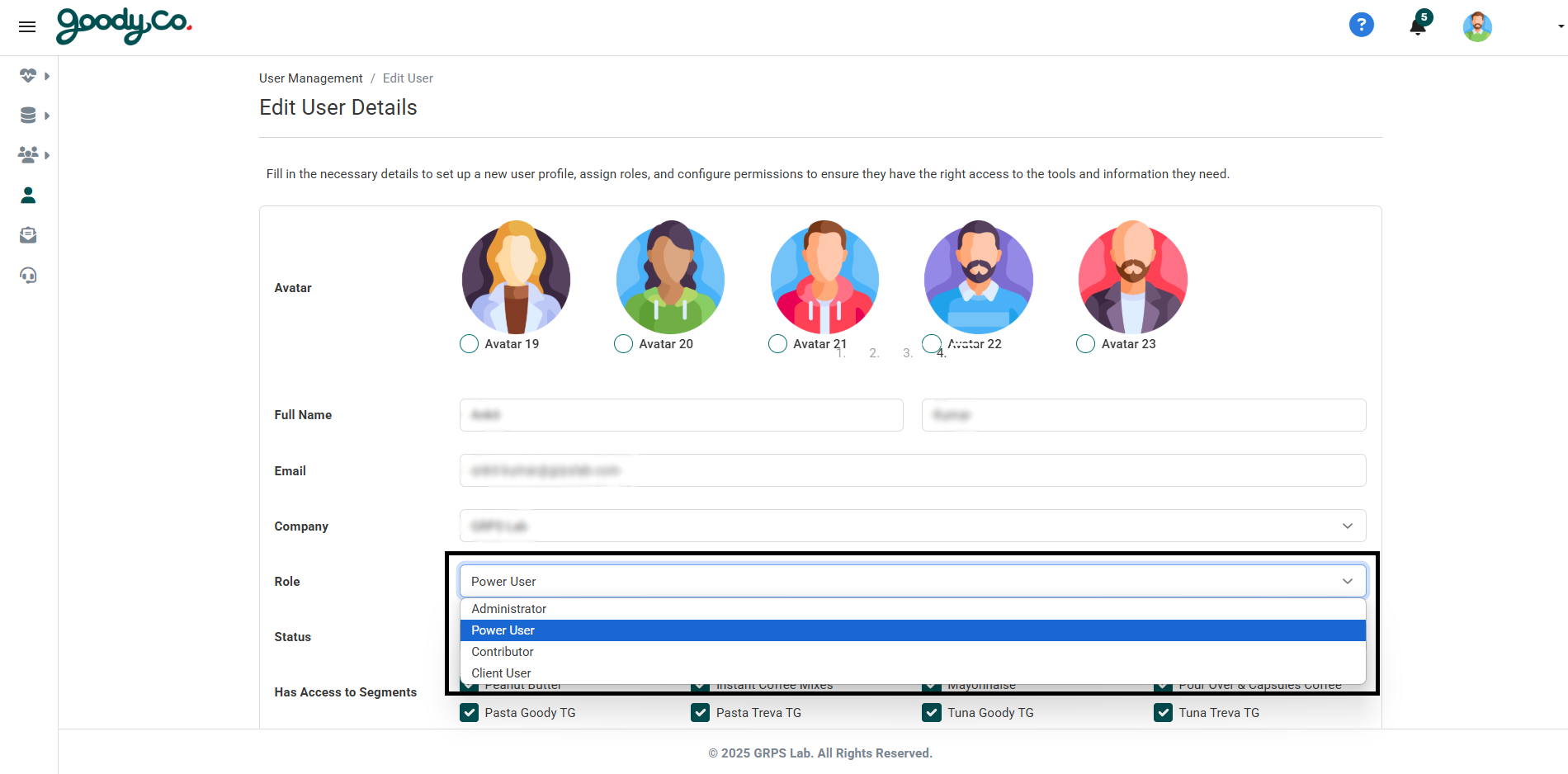Image resolution: width=1568 pixels, height=774 pixels.
Task: Click the profile avatar in header
Action: [x=1476, y=26]
